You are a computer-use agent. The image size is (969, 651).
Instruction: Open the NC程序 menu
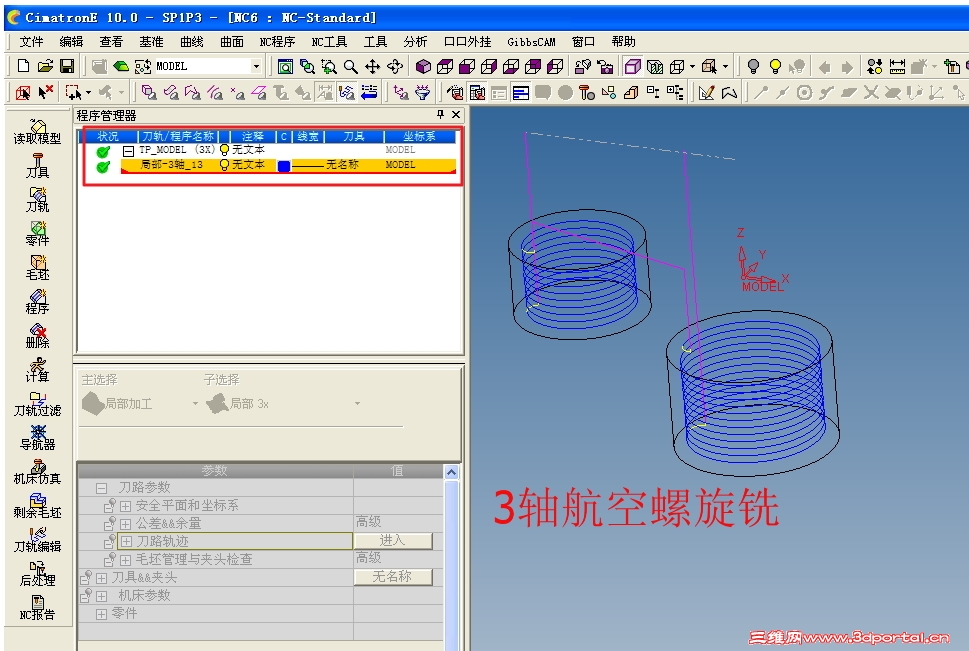(x=277, y=41)
